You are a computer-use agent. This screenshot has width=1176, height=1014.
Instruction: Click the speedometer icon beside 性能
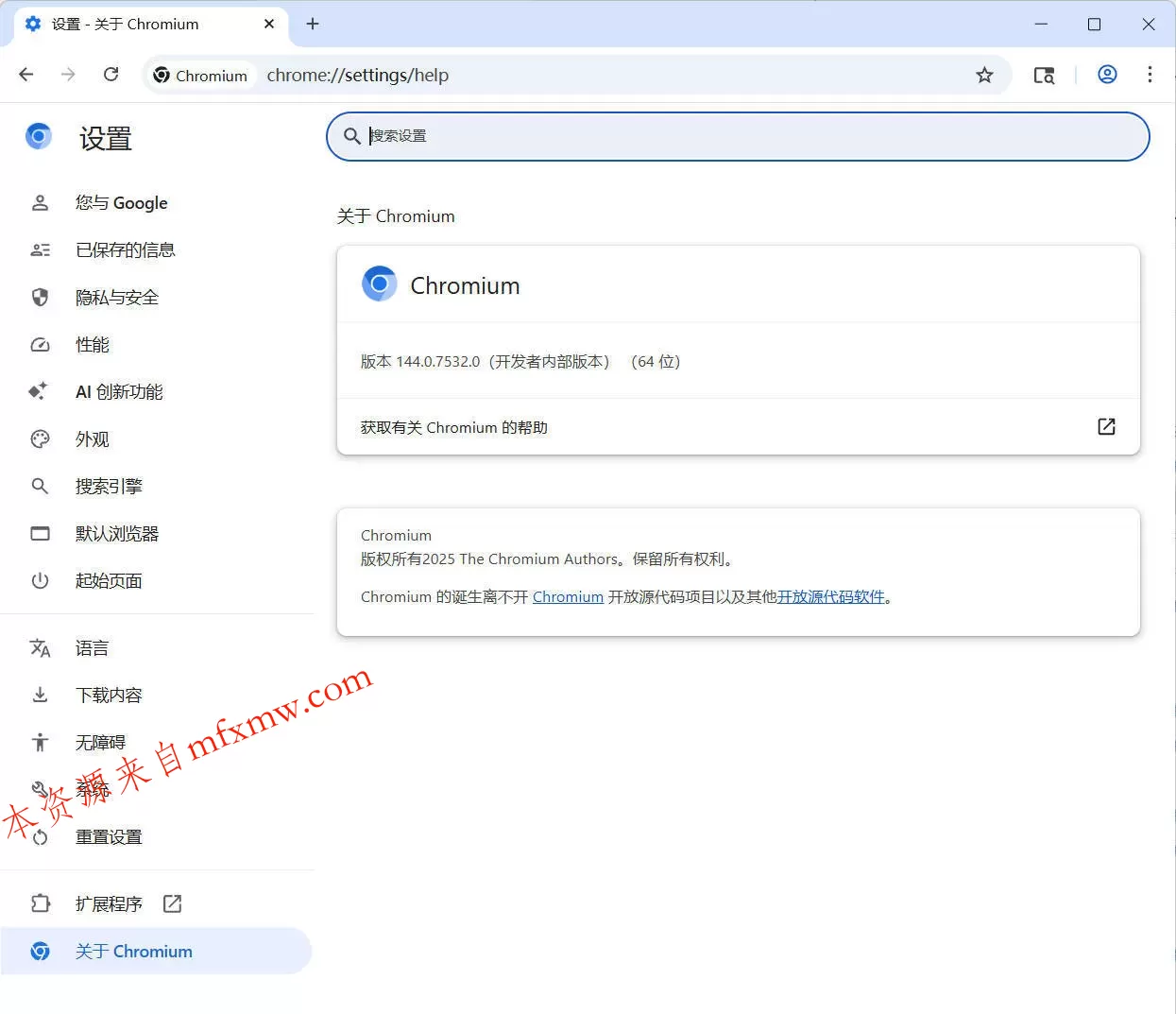(40, 345)
